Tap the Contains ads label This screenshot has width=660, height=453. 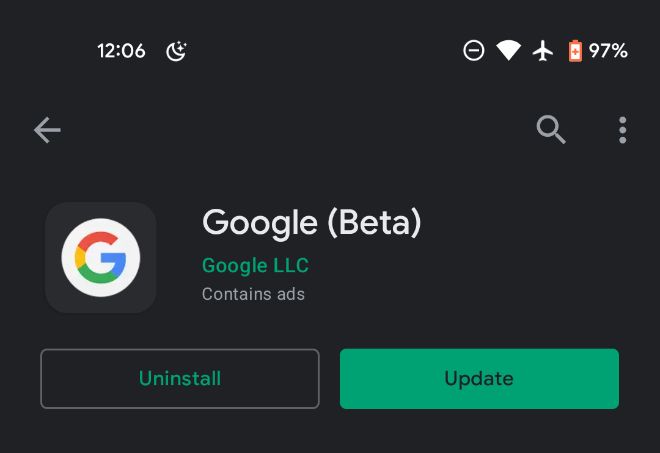[253, 294]
